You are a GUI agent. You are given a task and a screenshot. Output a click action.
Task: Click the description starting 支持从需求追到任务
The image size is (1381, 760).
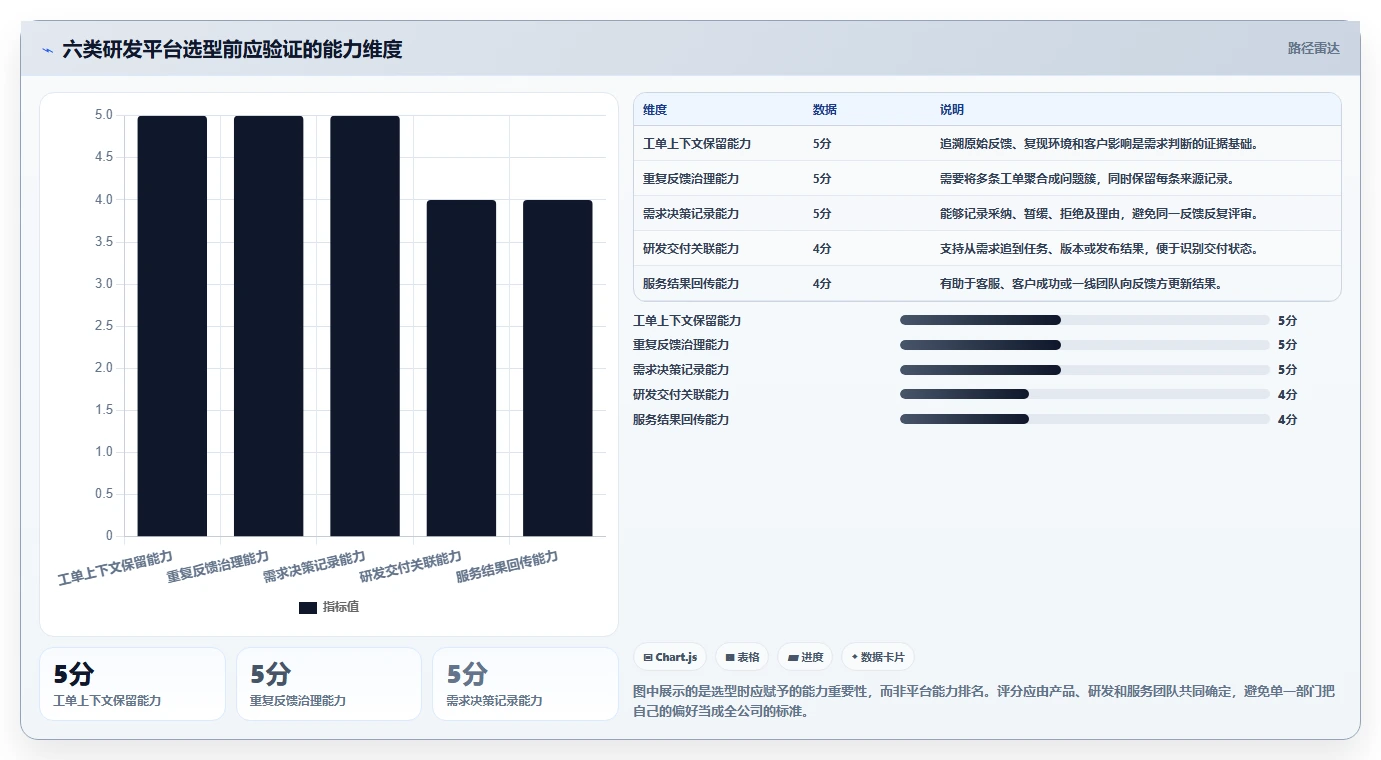[1098, 249]
